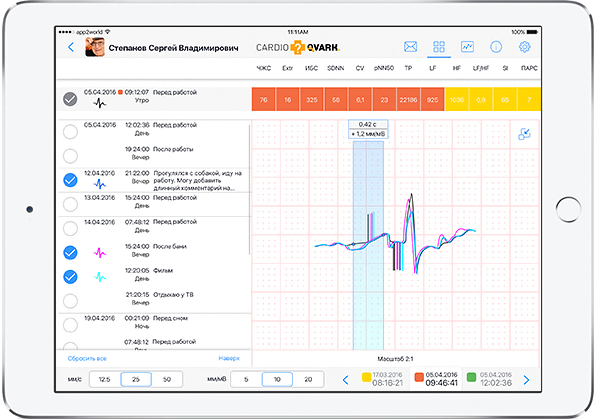
Task: Uncheck the 09:12:07 Утро record
Action: tap(70, 99)
